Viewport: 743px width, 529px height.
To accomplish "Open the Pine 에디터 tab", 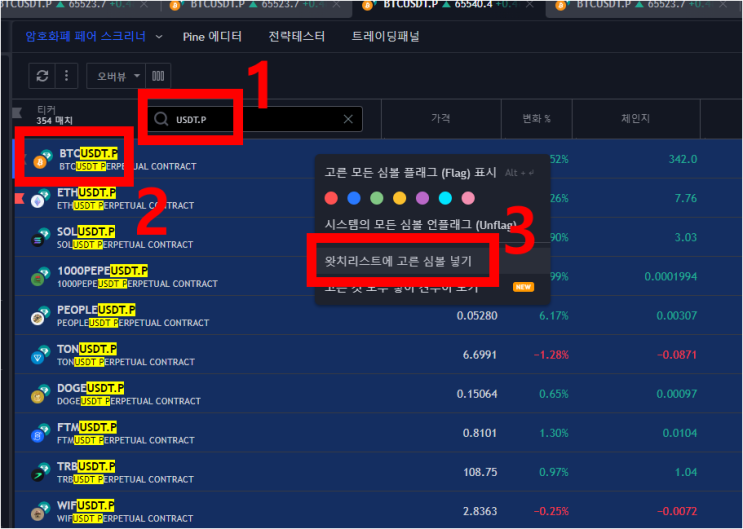I will [x=212, y=36].
